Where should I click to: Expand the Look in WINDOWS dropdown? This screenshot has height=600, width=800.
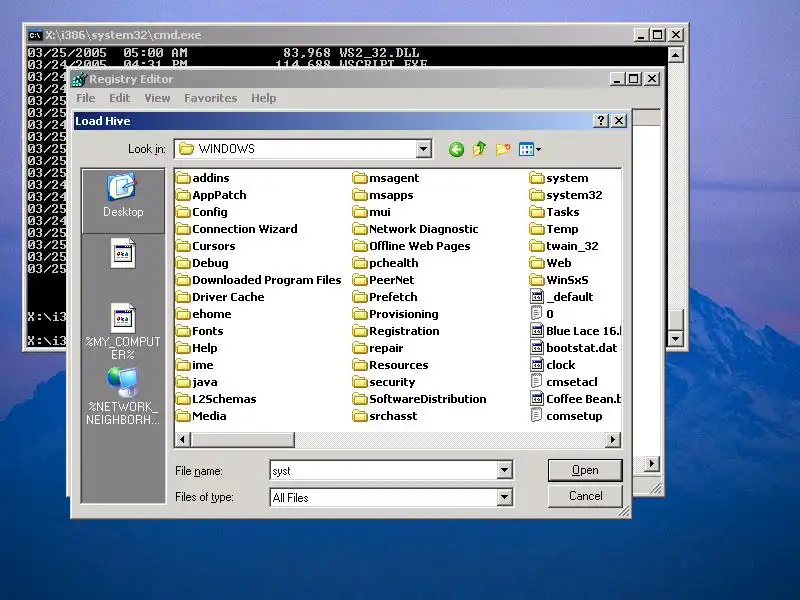(423, 149)
